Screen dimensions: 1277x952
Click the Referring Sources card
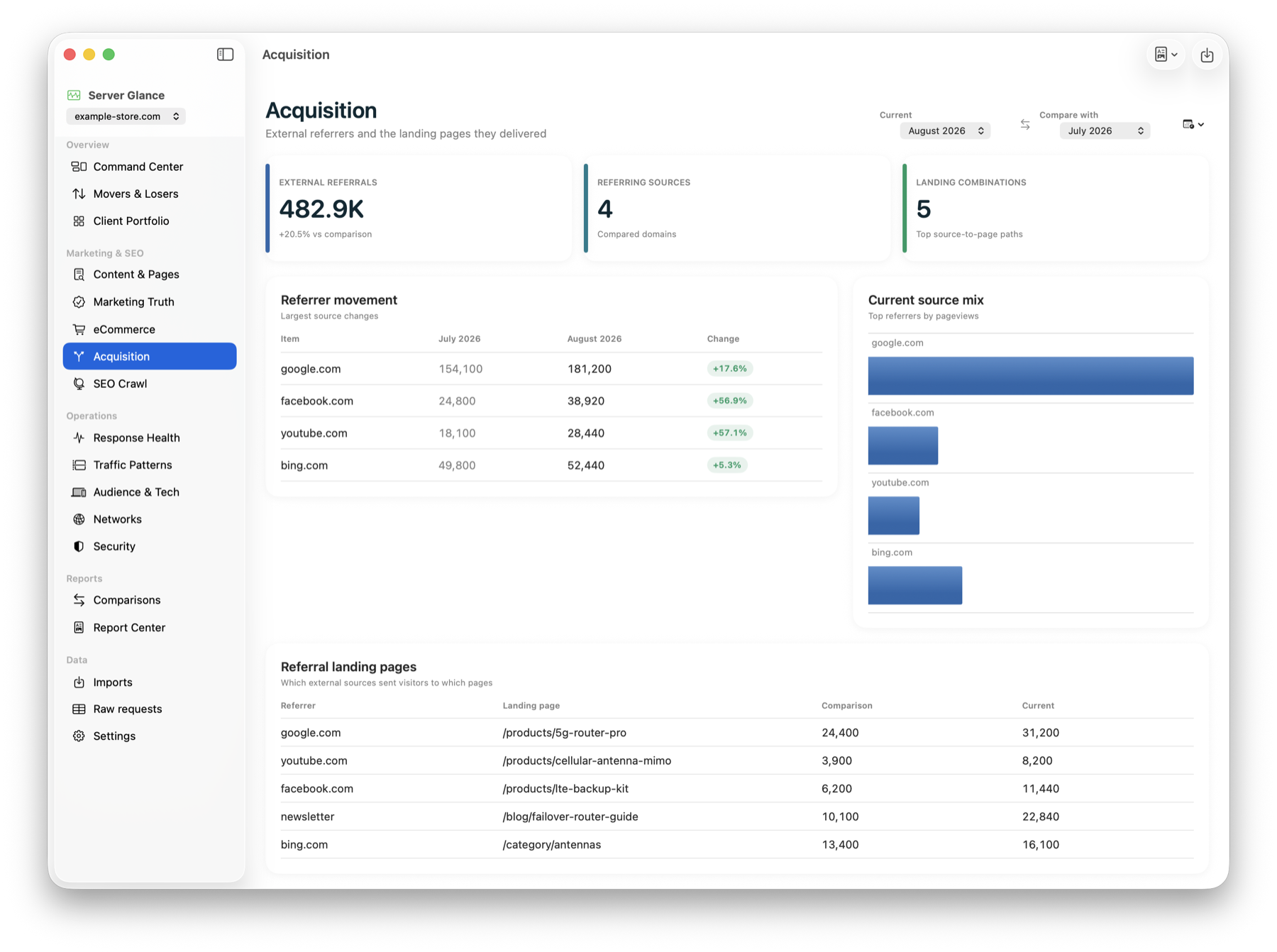pos(737,209)
